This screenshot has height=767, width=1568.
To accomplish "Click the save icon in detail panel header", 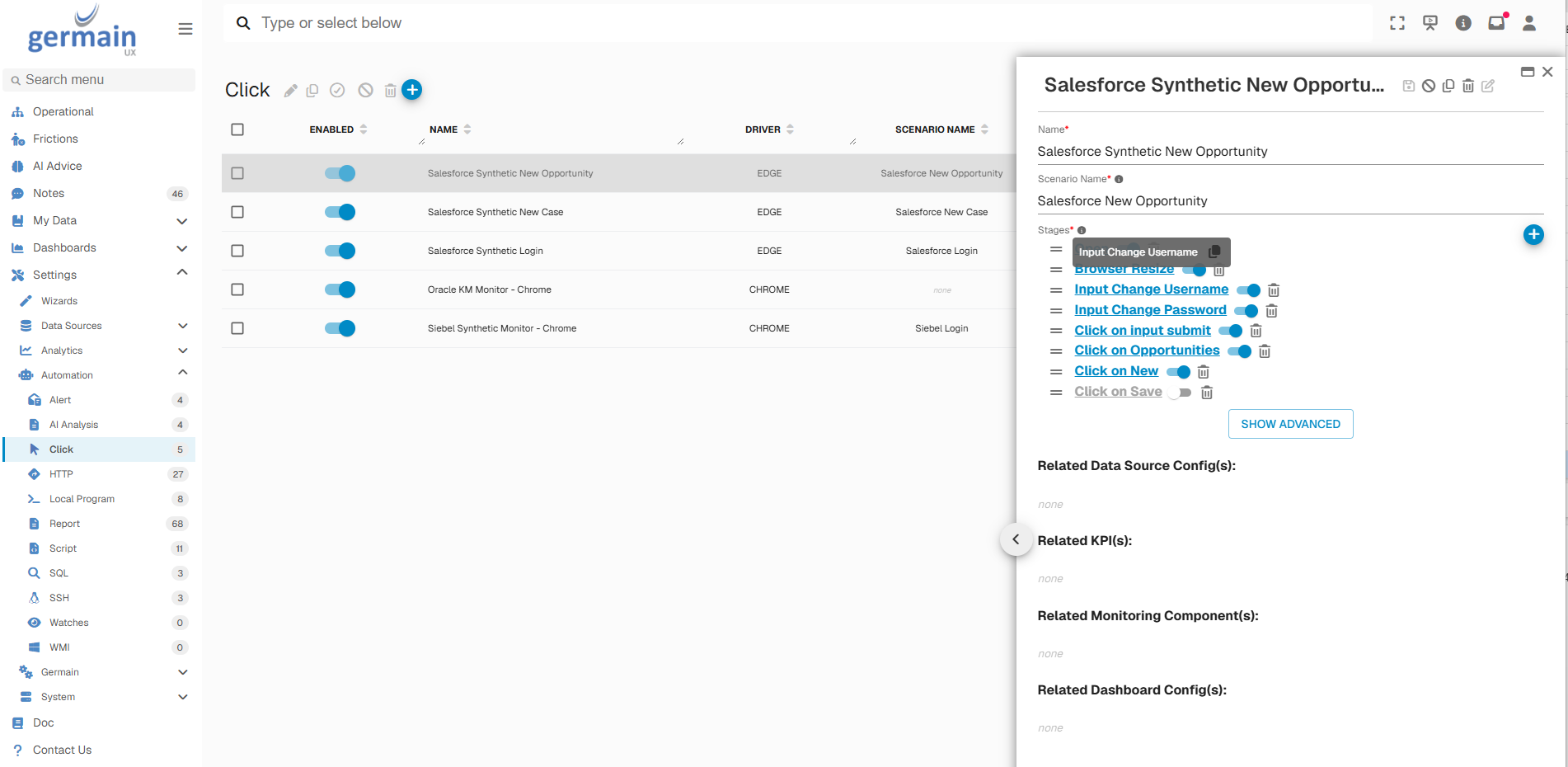I will click(x=1409, y=86).
